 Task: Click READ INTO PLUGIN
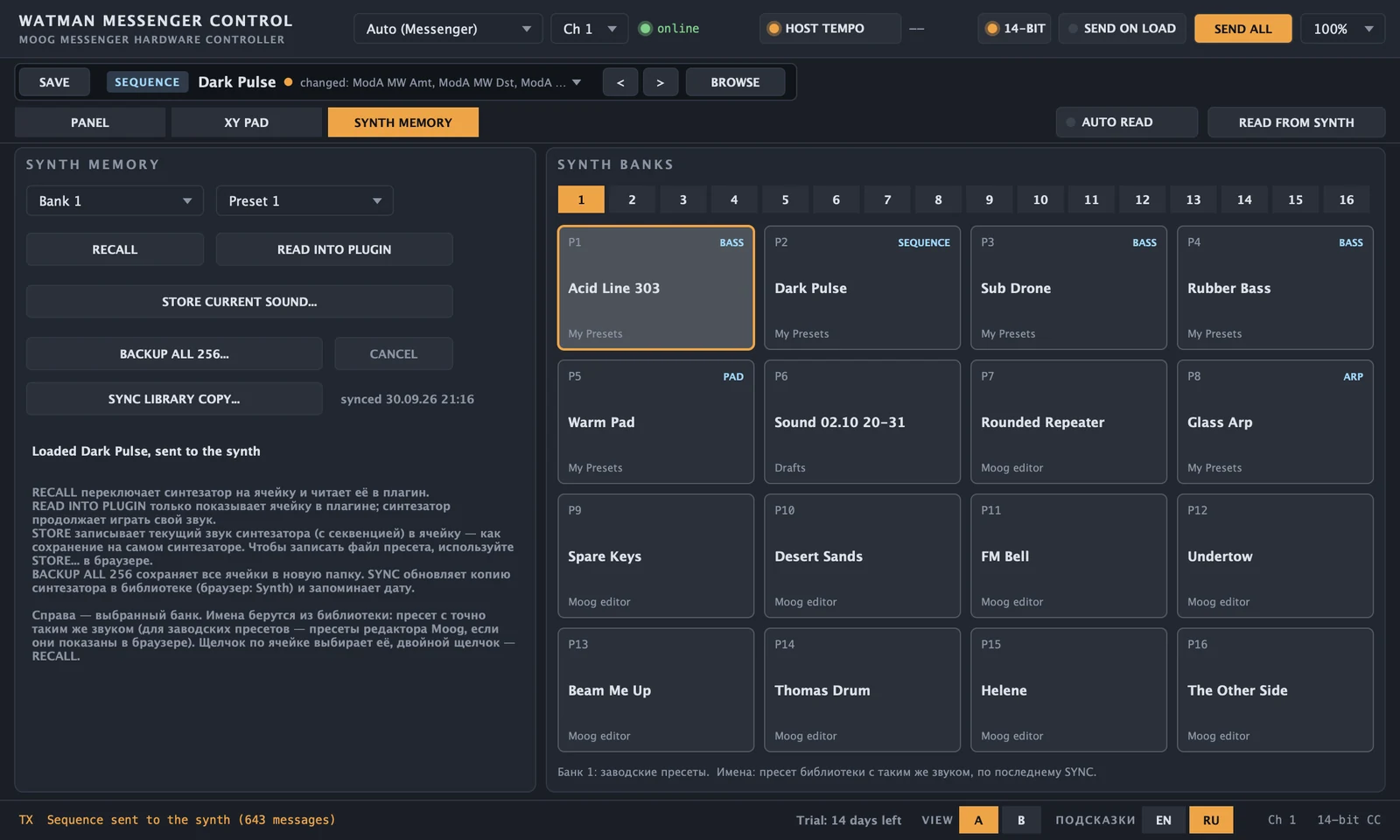tap(334, 249)
